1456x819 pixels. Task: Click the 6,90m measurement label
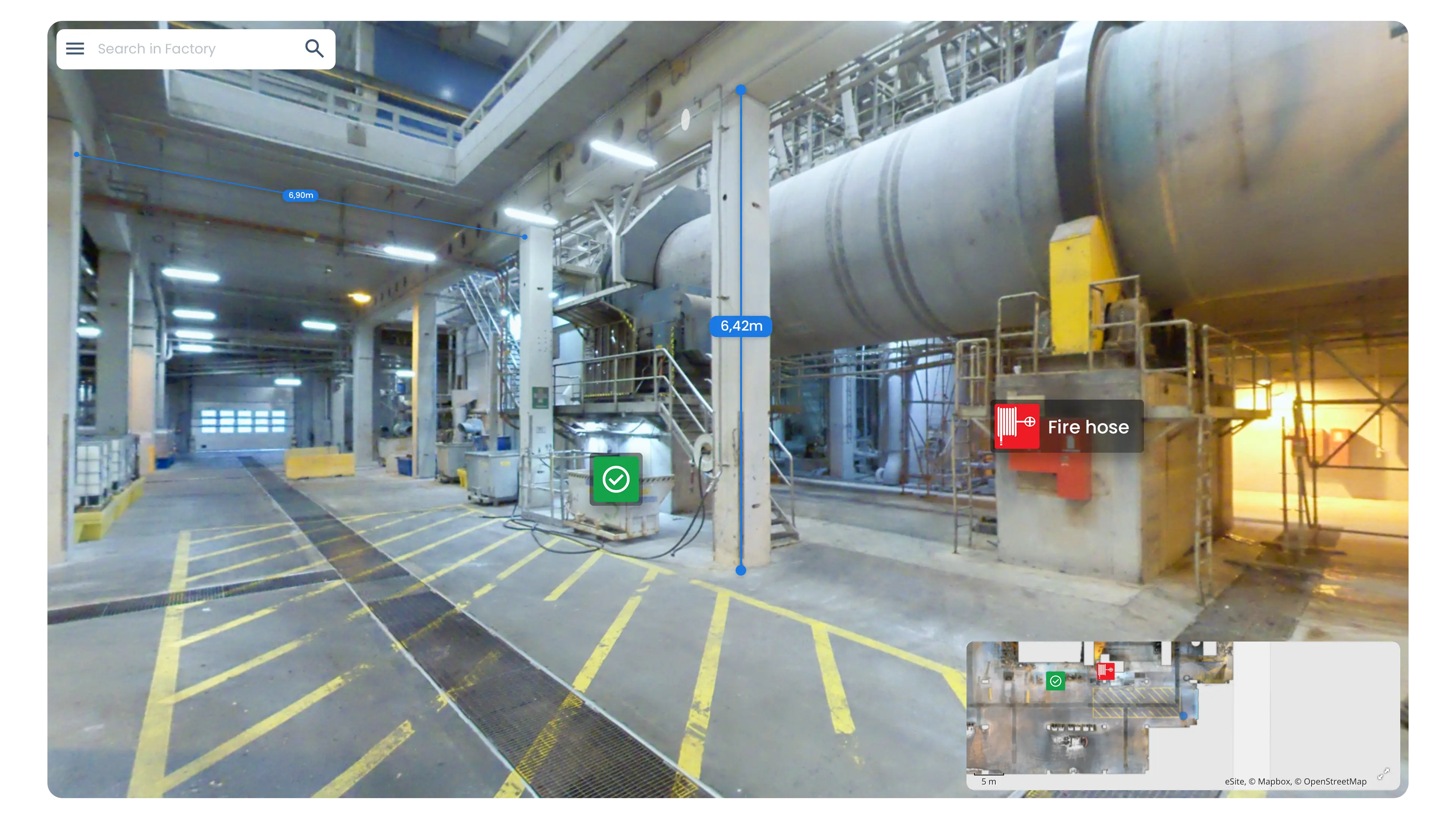pyautogui.click(x=301, y=195)
